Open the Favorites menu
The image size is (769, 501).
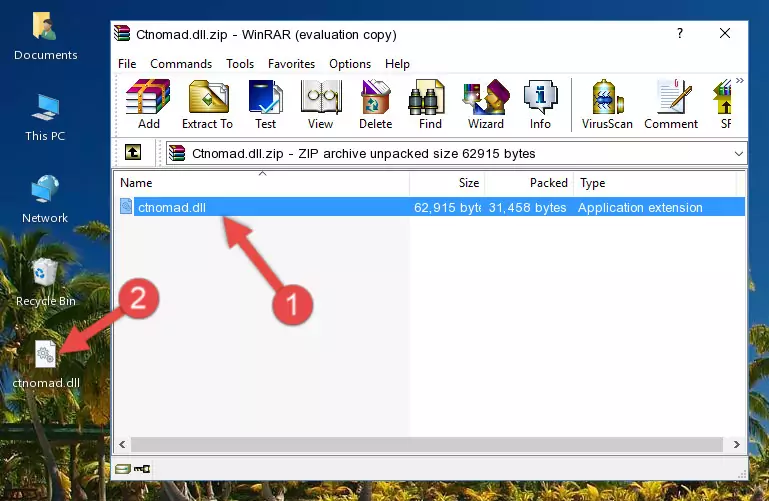click(291, 64)
